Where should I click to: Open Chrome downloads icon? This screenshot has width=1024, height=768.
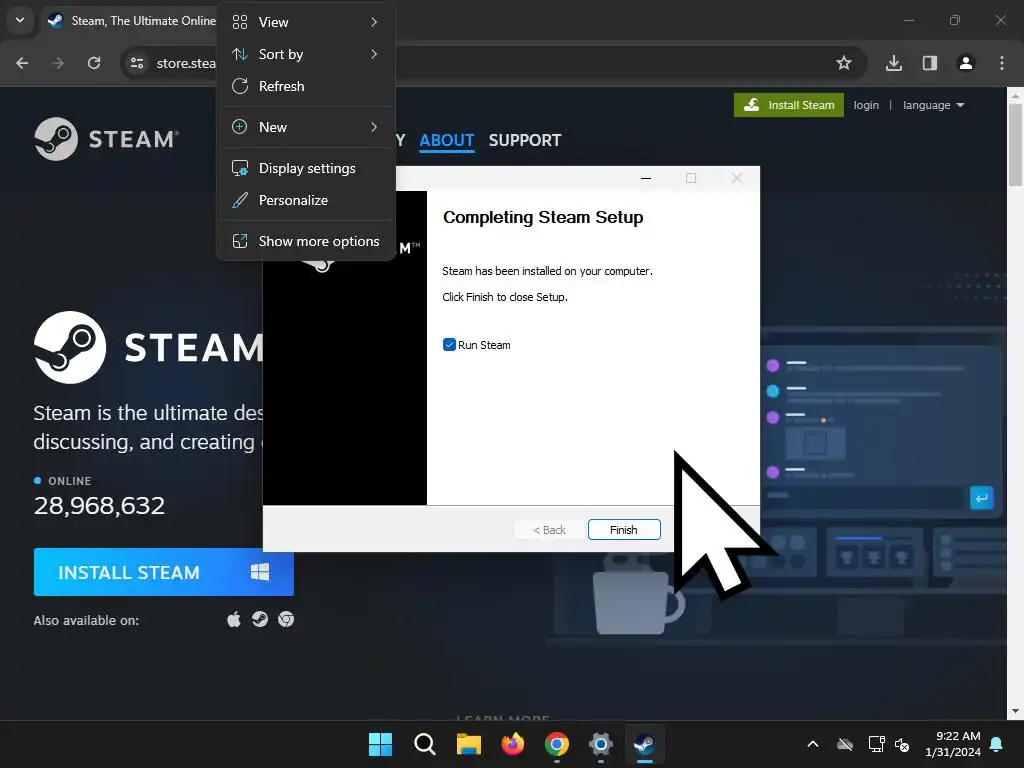[894, 63]
